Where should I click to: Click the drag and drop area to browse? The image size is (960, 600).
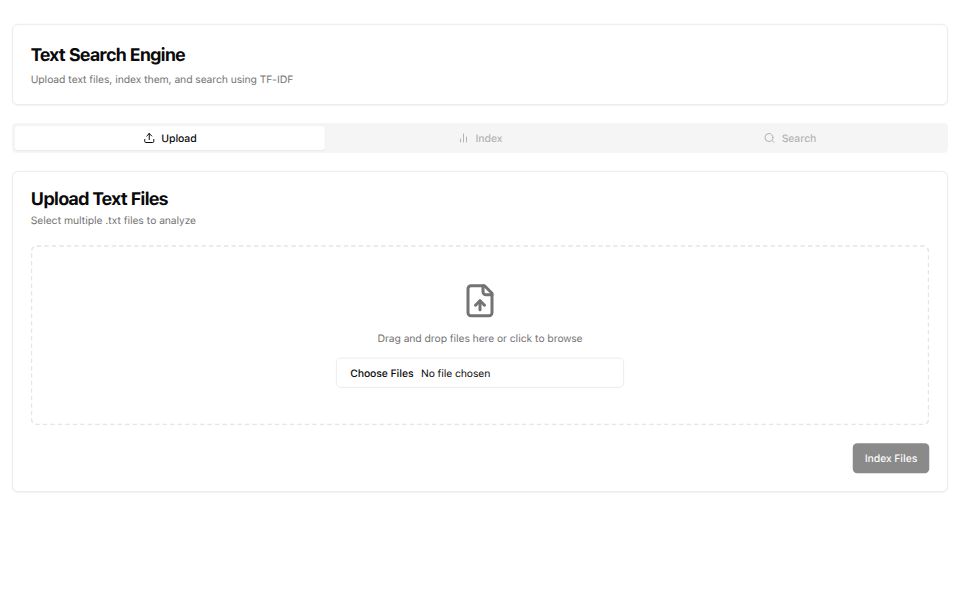(479, 338)
